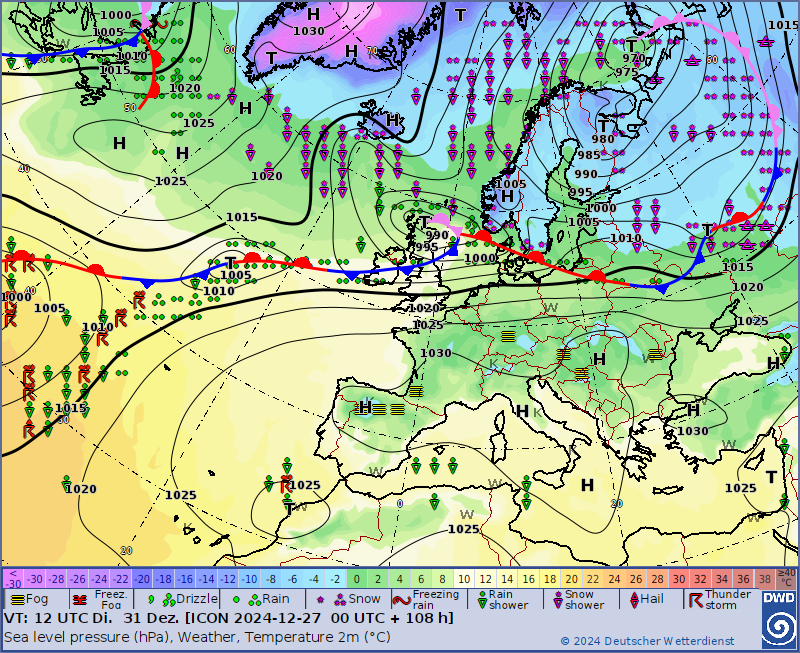Image resolution: width=800 pixels, height=653 pixels.
Task: Click the Hail legend symbol
Action: 632,600
